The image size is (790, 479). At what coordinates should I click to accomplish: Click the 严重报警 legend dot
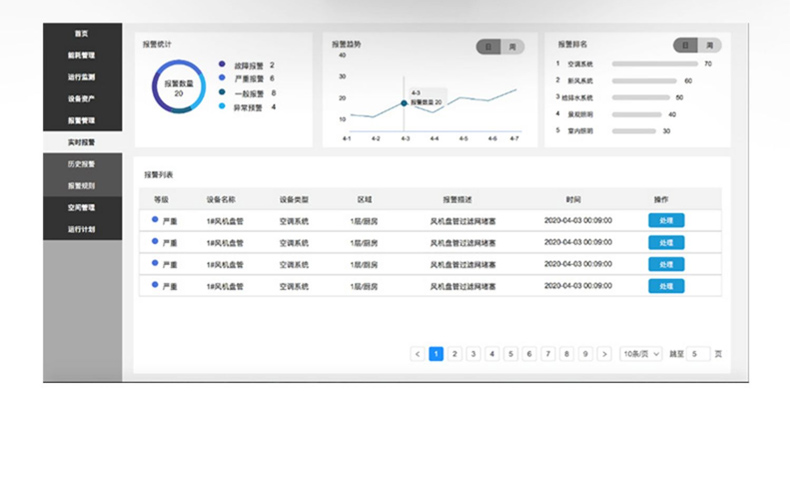pyautogui.click(x=222, y=79)
